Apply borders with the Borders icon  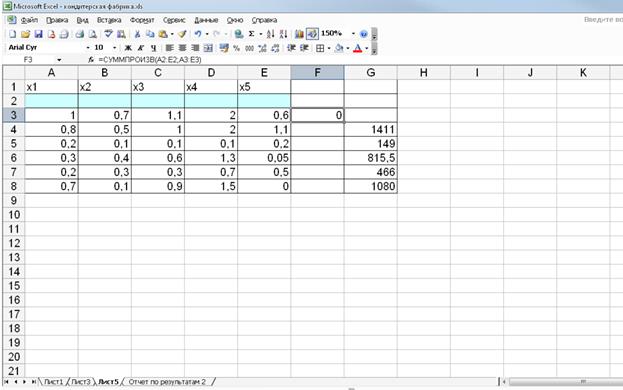point(320,48)
